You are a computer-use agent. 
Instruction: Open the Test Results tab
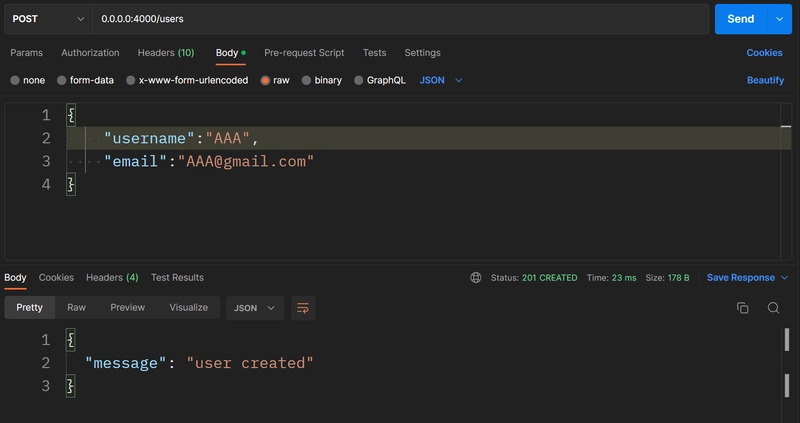coord(177,278)
